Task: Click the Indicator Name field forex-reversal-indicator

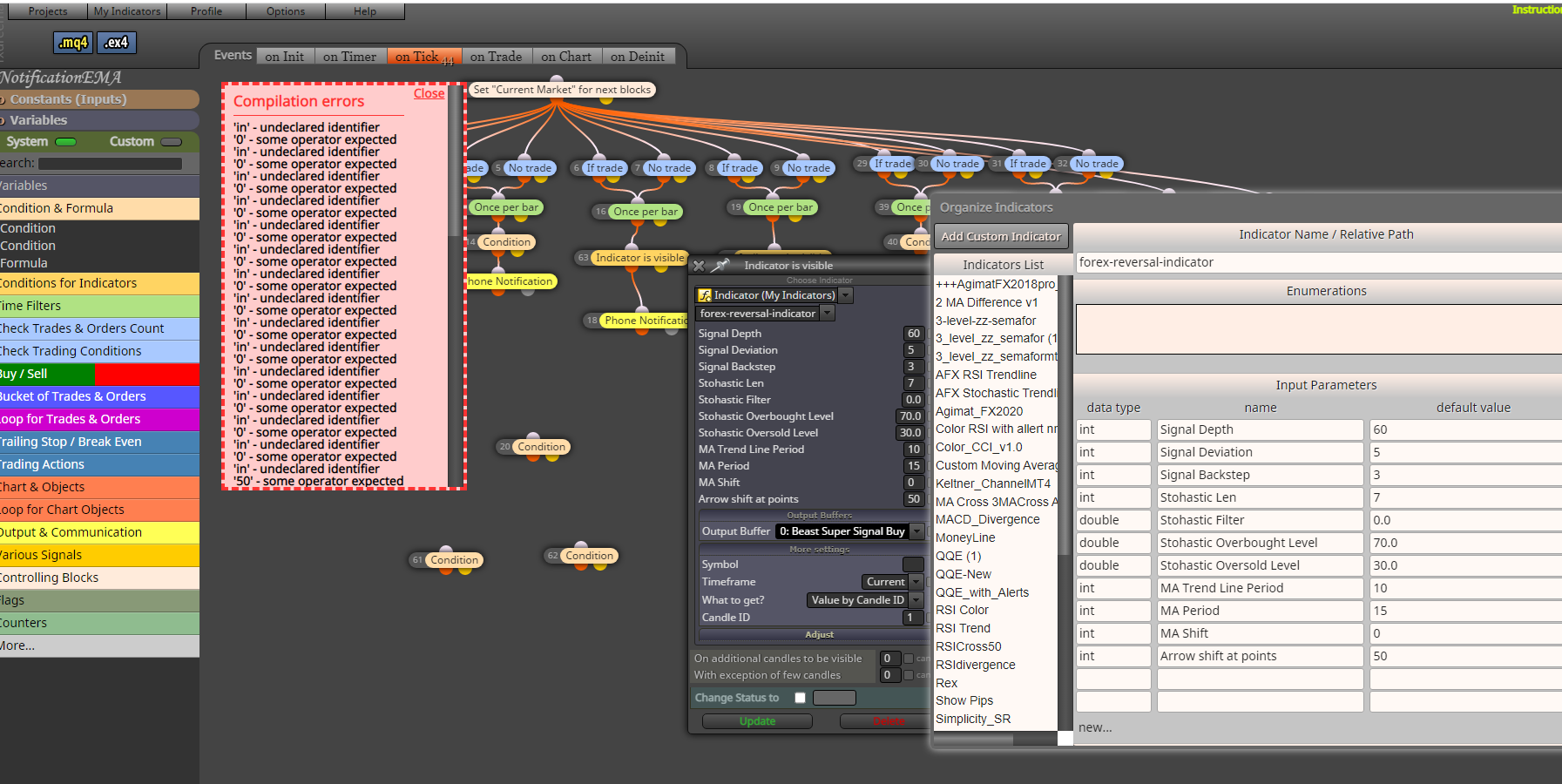Action: (1319, 262)
